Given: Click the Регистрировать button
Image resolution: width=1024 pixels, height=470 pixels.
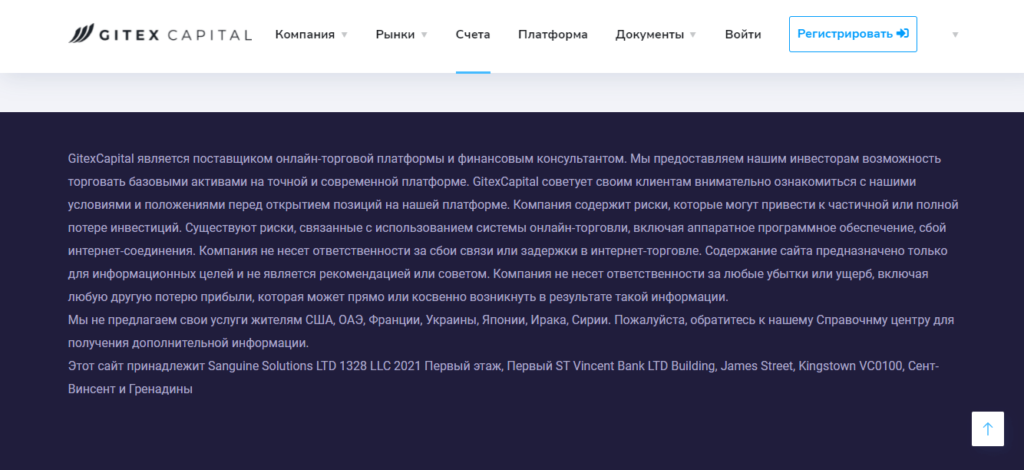Looking at the screenshot, I should coord(853,34).
